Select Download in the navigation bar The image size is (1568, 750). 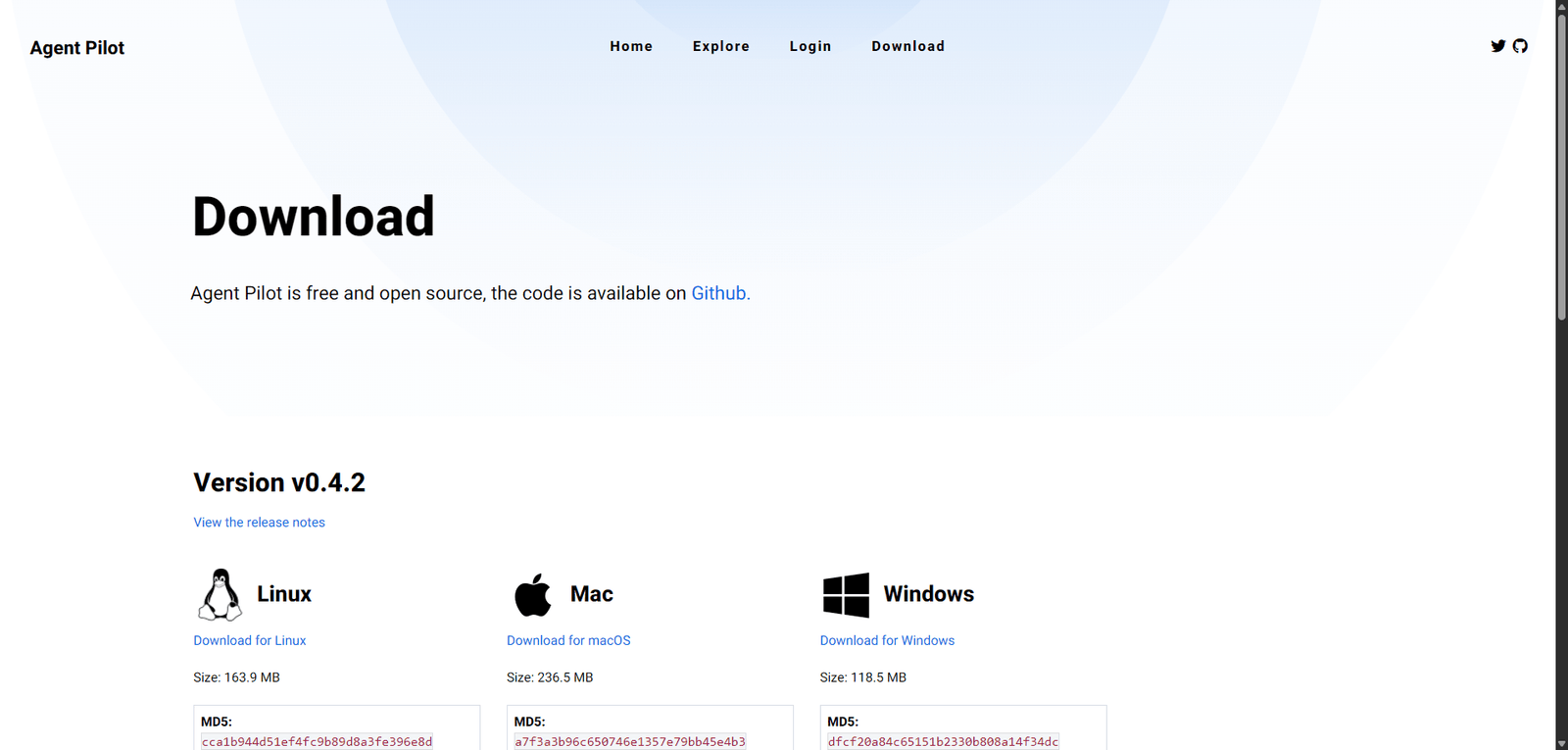(907, 46)
